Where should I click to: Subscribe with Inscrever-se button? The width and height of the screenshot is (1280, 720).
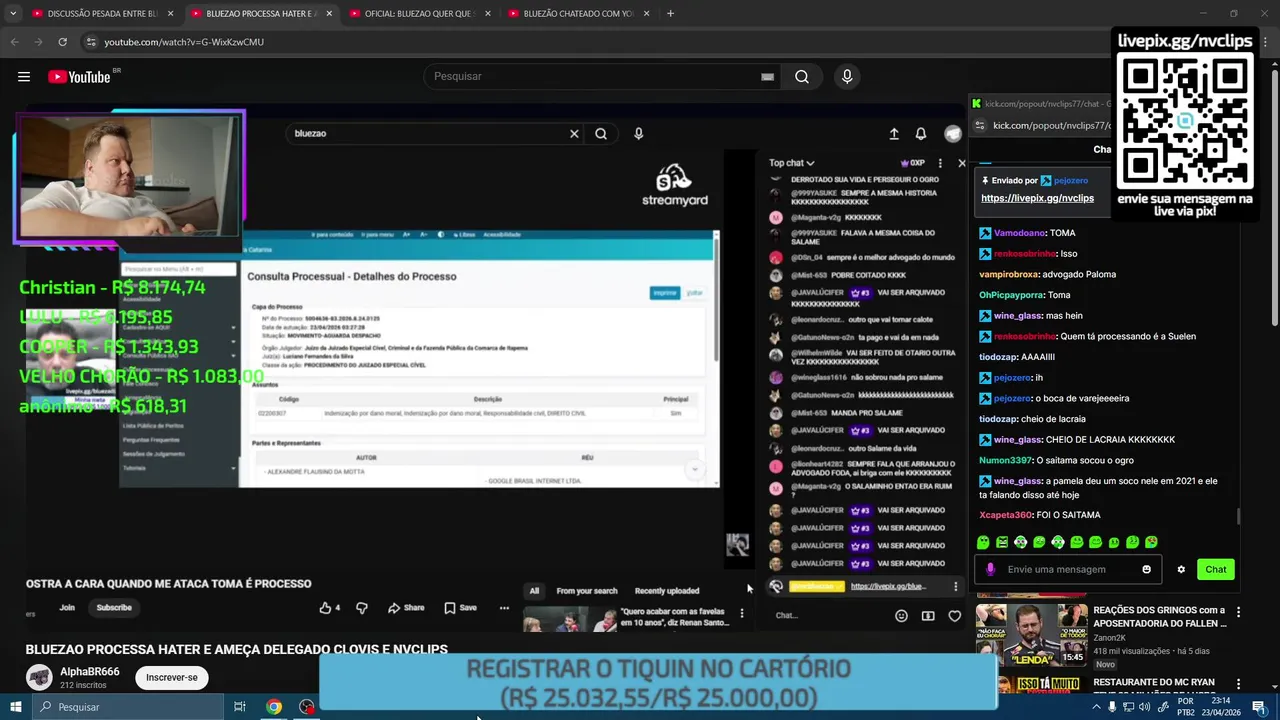(172, 678)
